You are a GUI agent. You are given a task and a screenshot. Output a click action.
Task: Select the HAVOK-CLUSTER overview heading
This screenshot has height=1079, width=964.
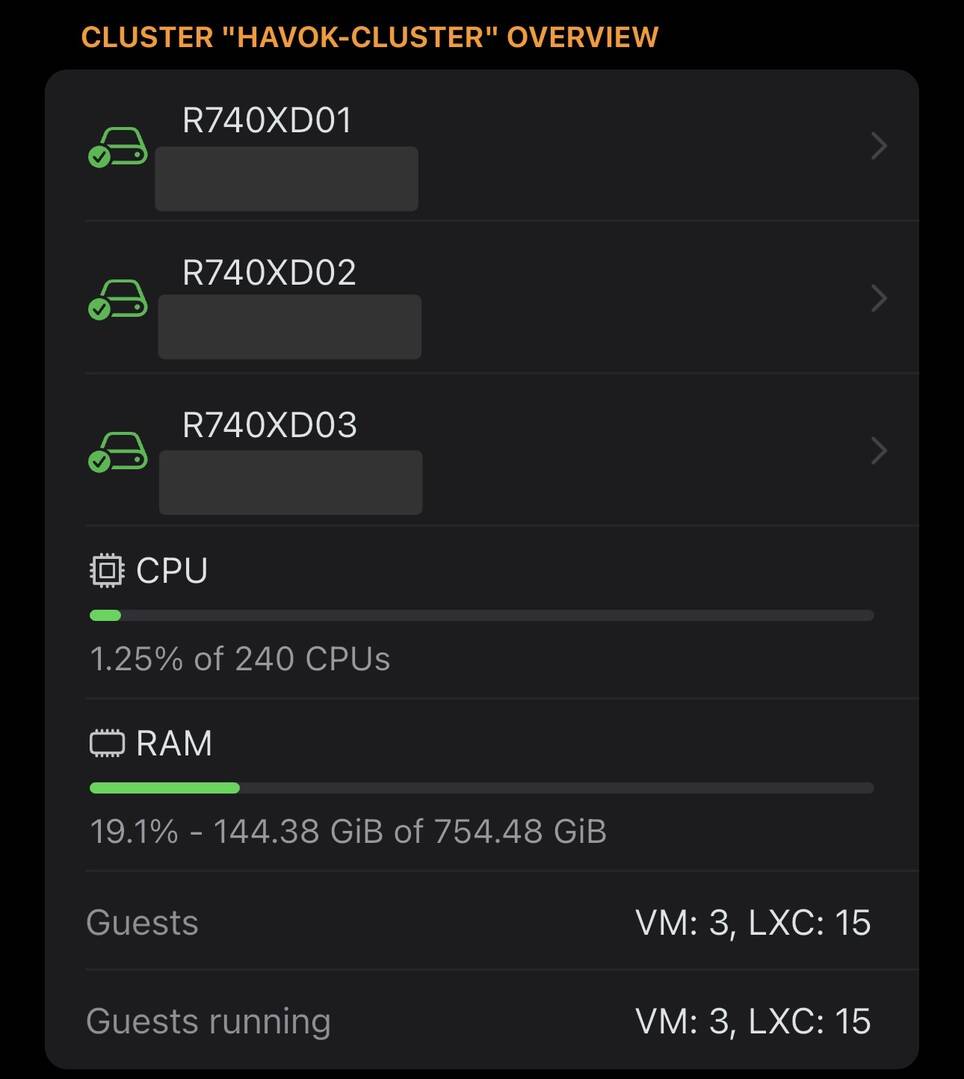(x=369, y=38)
